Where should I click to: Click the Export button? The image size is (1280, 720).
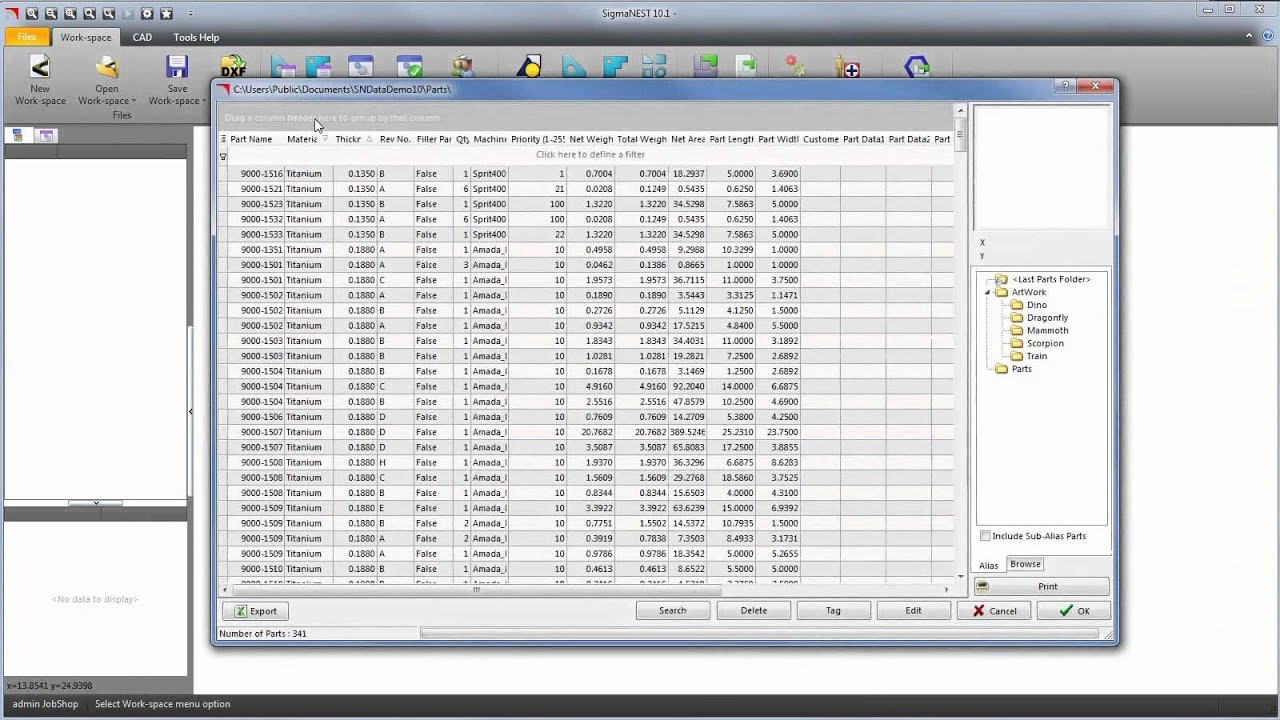point(255,611)
